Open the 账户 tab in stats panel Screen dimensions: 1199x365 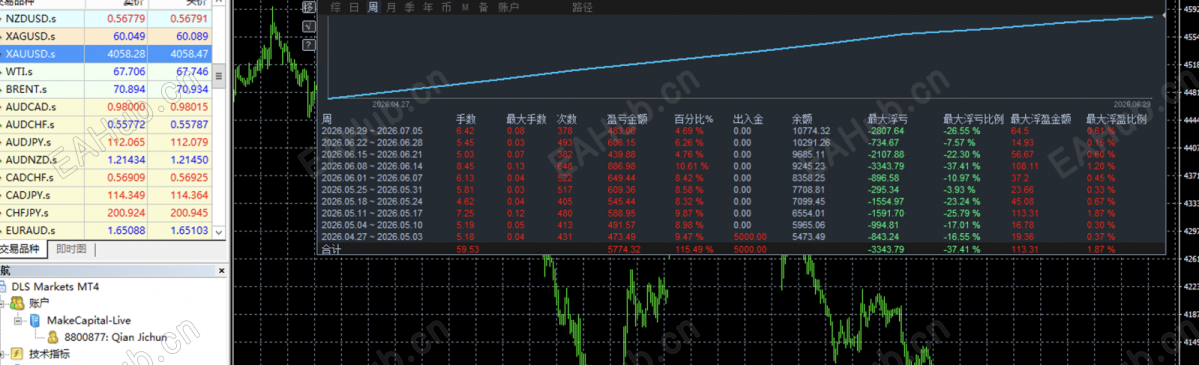pyautogui.click(x=509, y=8)
